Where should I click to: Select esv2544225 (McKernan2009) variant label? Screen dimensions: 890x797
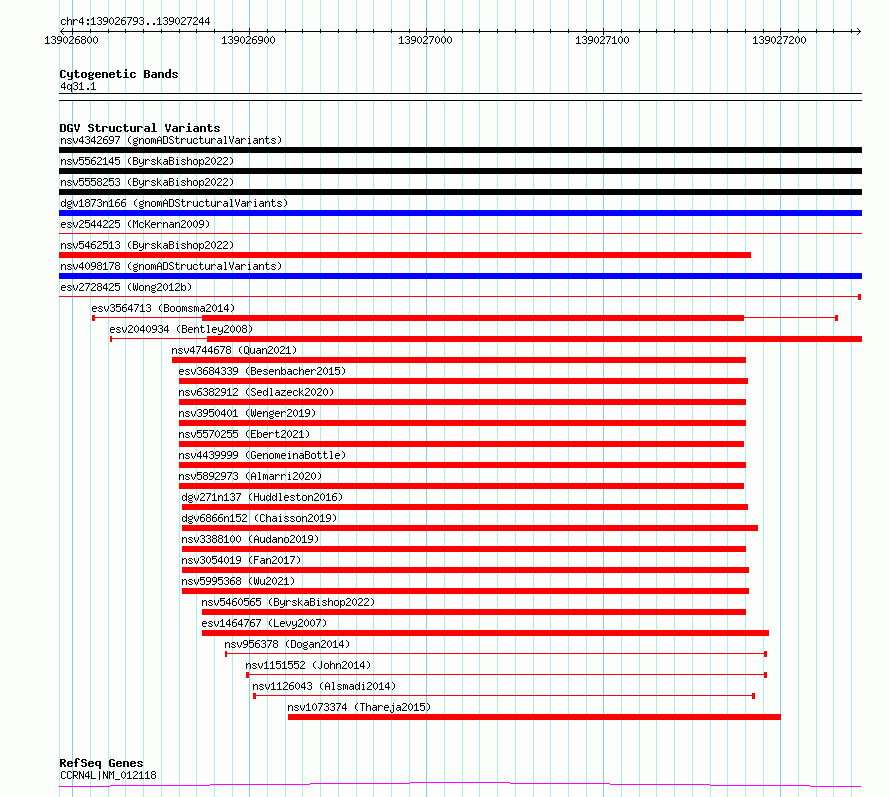pos(135,224)
